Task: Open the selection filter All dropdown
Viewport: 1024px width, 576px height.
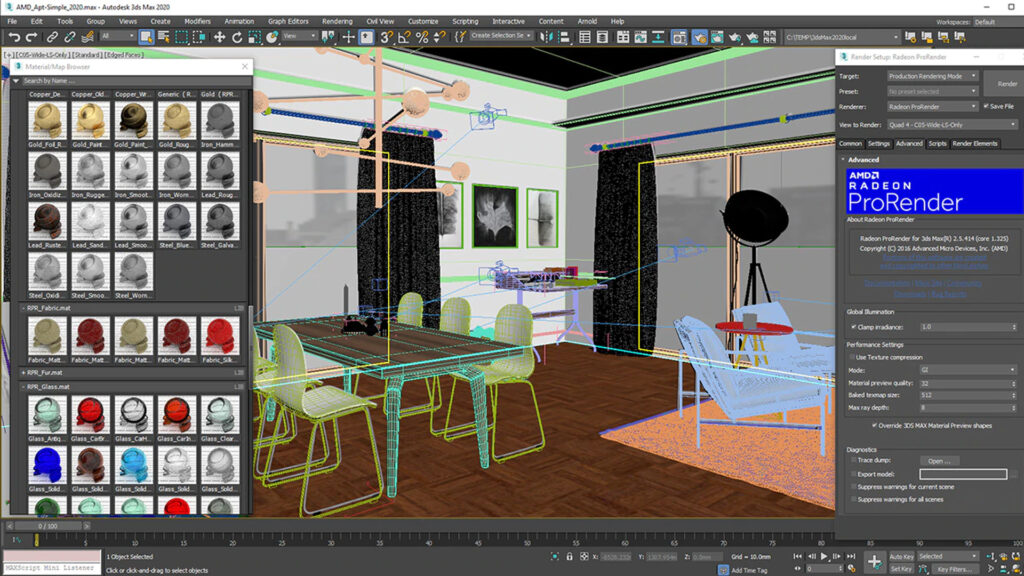Action: pos(118,37)
